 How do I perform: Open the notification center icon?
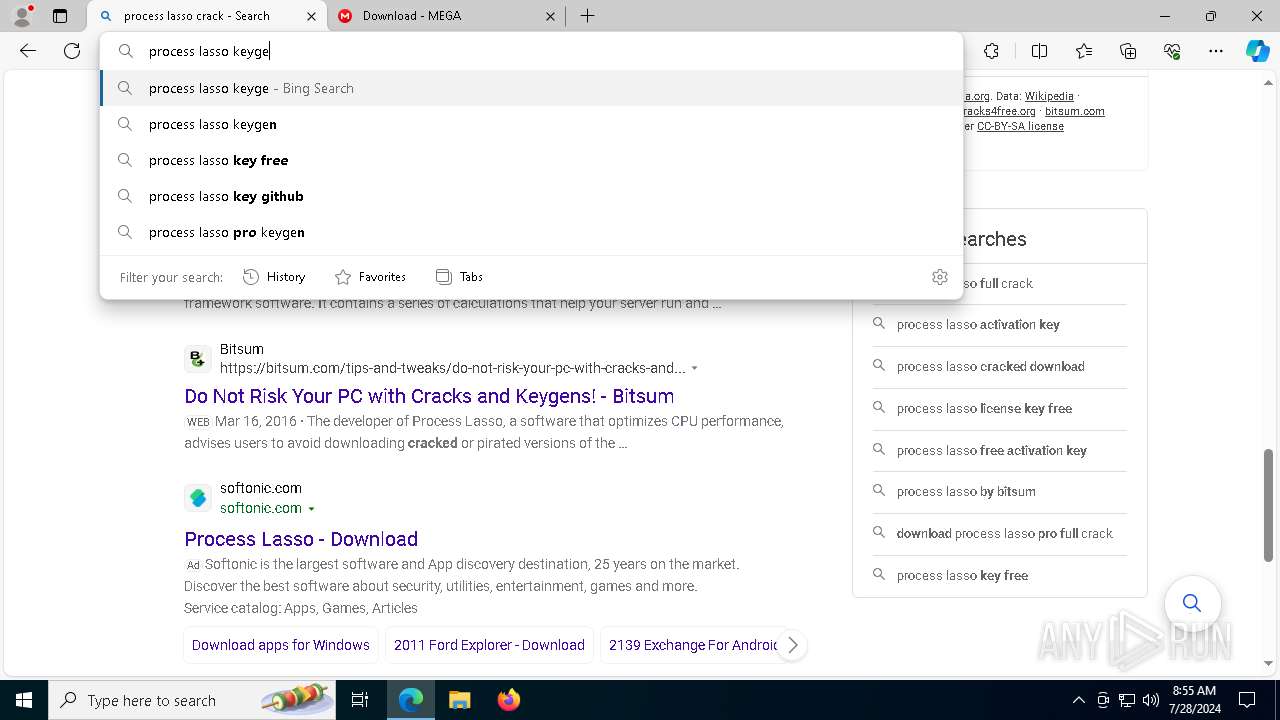click(x=1247, y=700)
